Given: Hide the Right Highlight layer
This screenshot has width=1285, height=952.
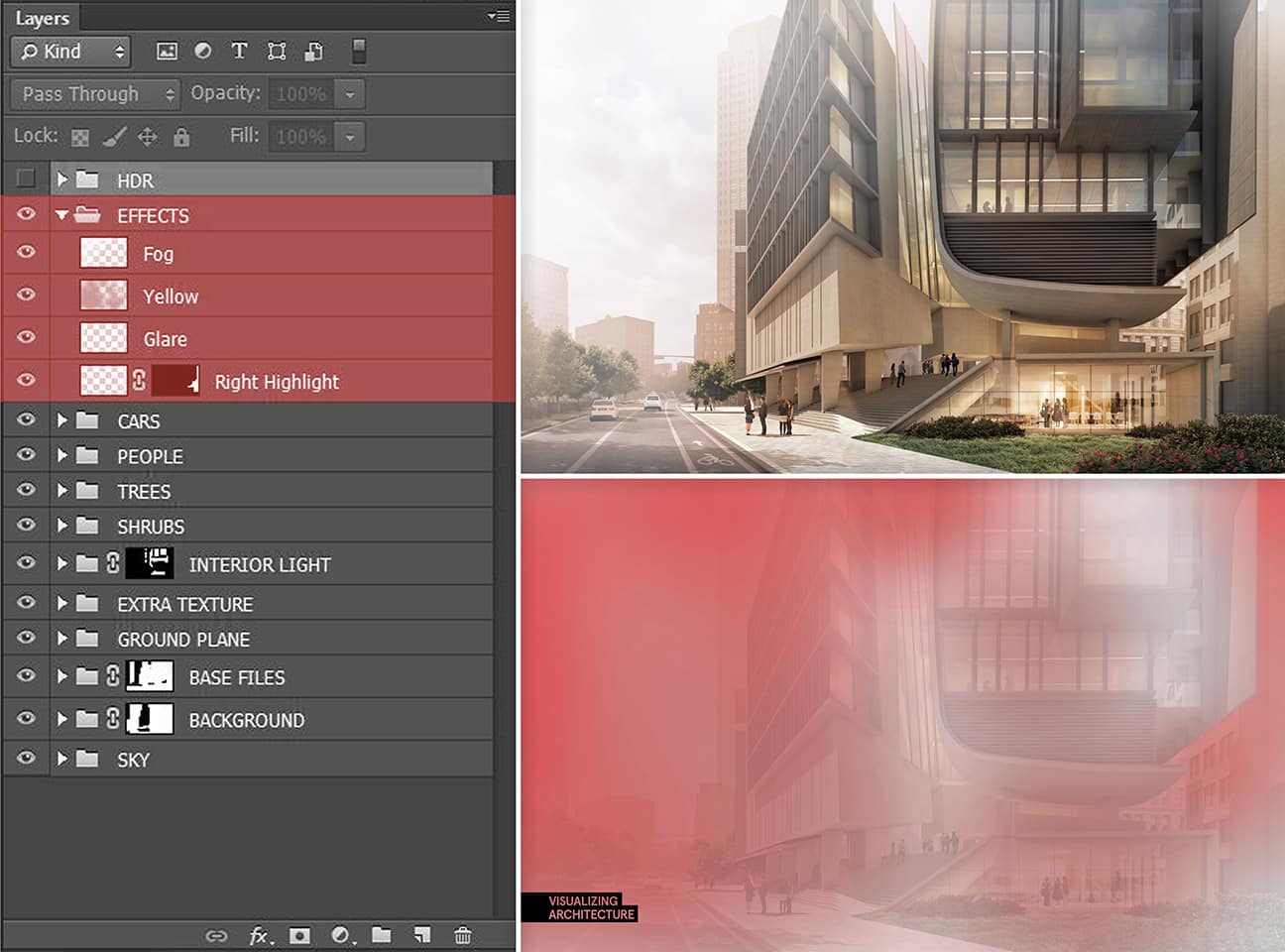Looking at the screenshot, I should pyautogui.click(x=26, y=380).
